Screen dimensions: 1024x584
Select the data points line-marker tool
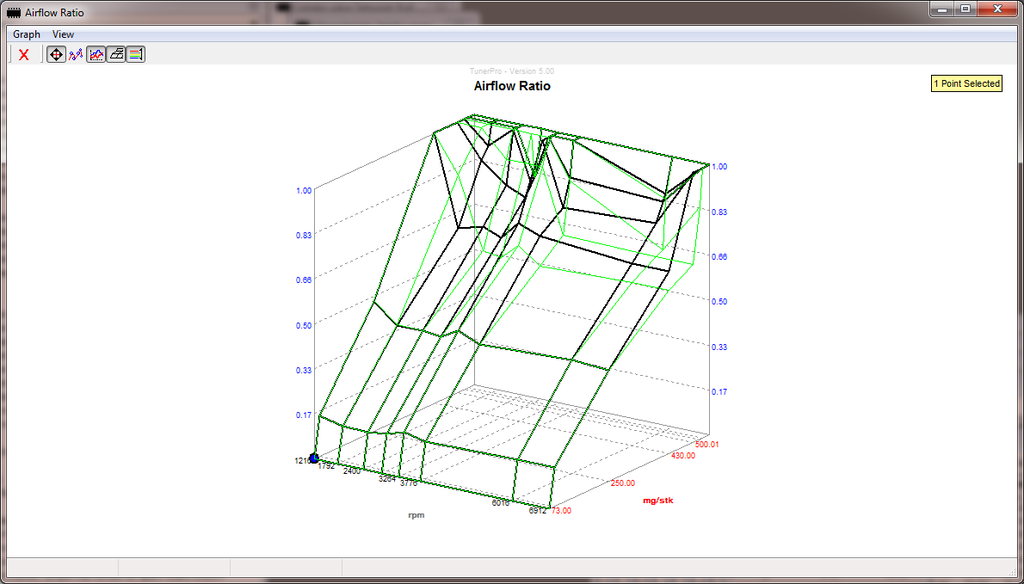(76, 55)
